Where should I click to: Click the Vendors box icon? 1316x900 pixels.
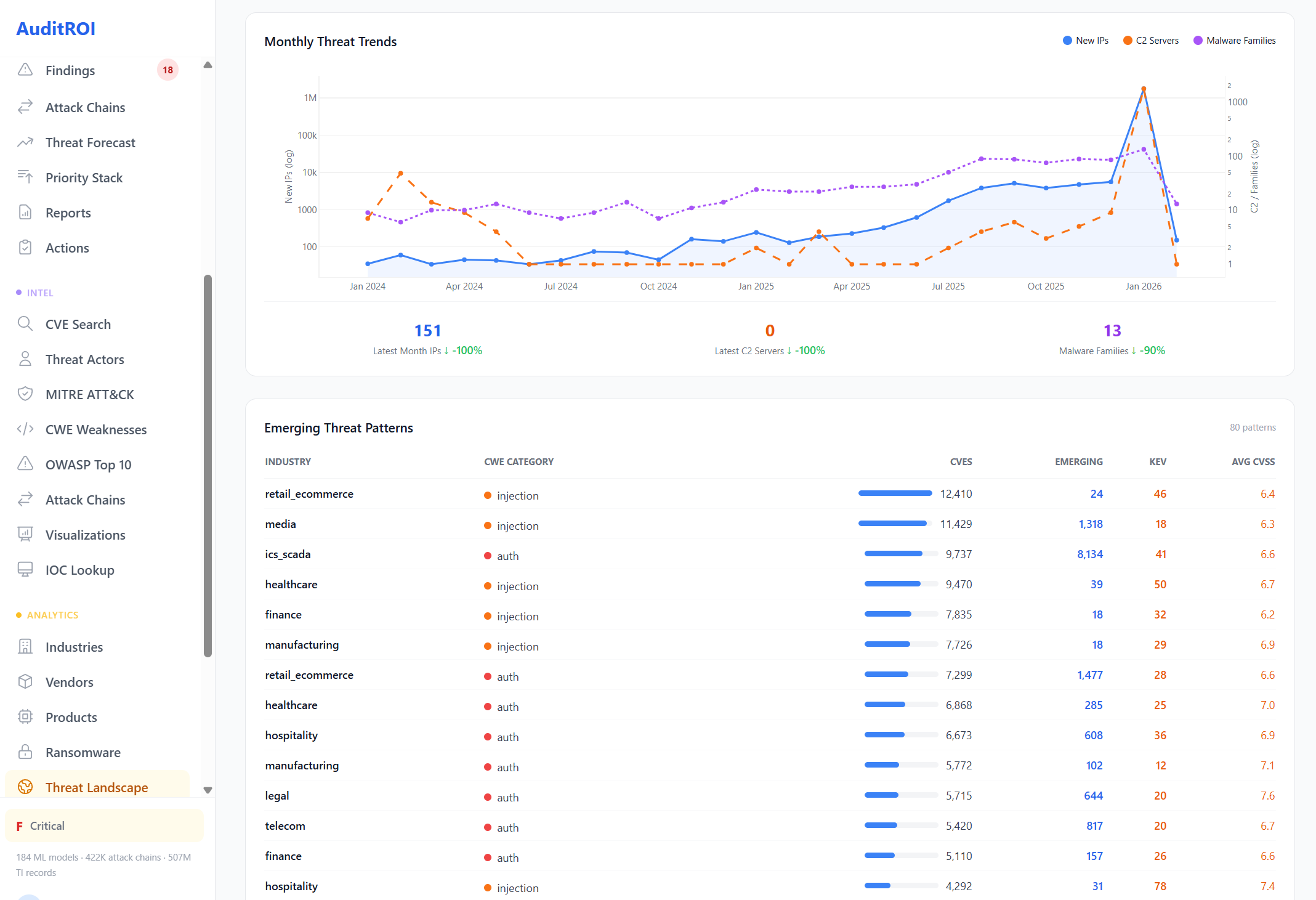(x=25, y=682)
